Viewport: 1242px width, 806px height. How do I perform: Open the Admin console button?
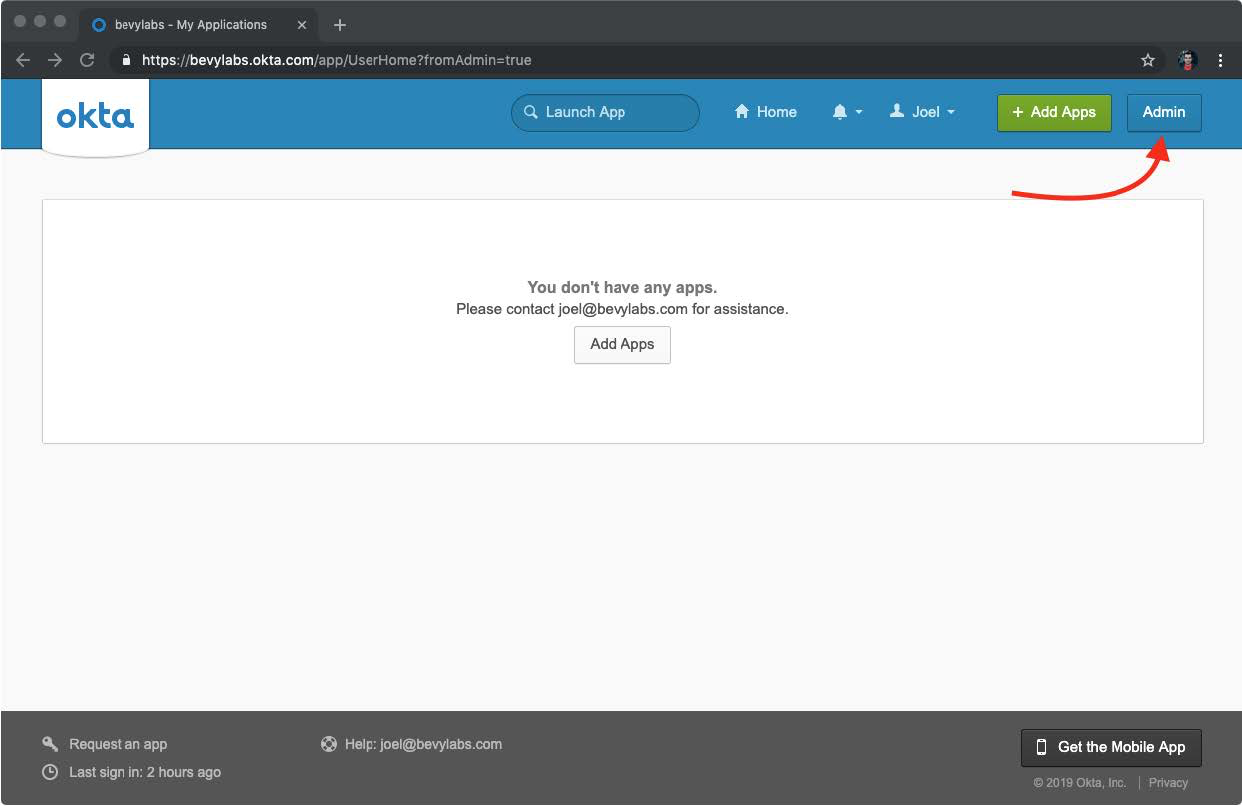point(1164,112)
